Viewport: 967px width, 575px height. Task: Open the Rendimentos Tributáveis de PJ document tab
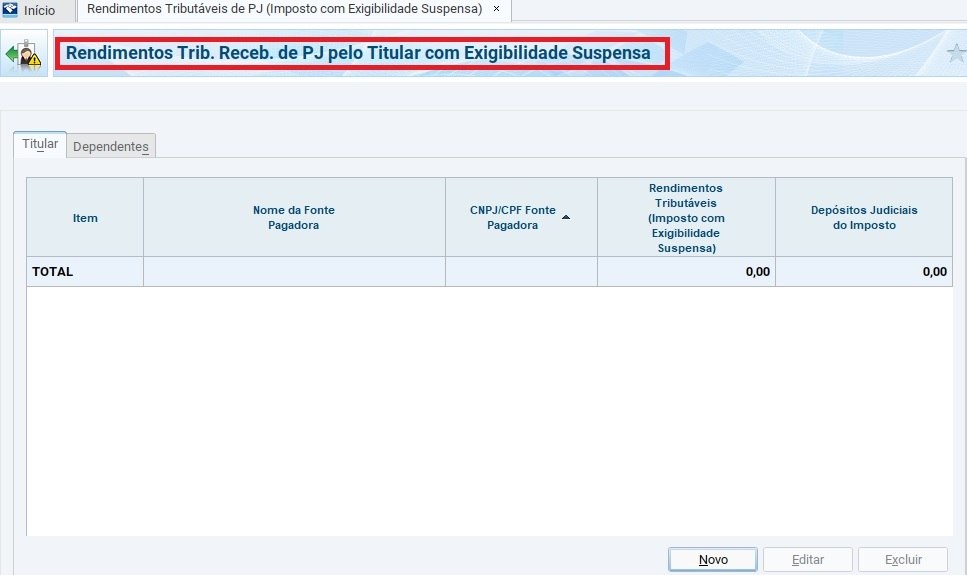tap(285, 9)
